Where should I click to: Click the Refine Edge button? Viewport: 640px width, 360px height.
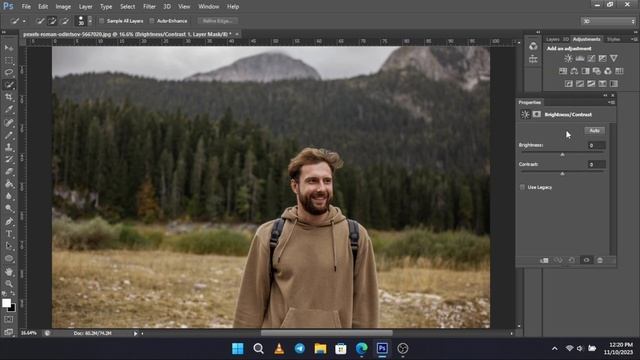point(218,21)
